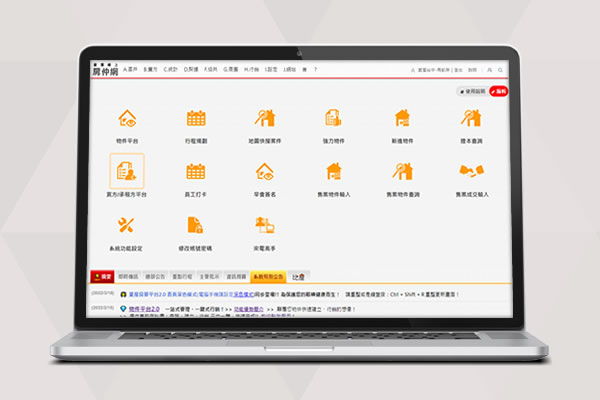Open the 系統功能設定 tools icon
The image size is (600, 400).
(x=128, y=225)
